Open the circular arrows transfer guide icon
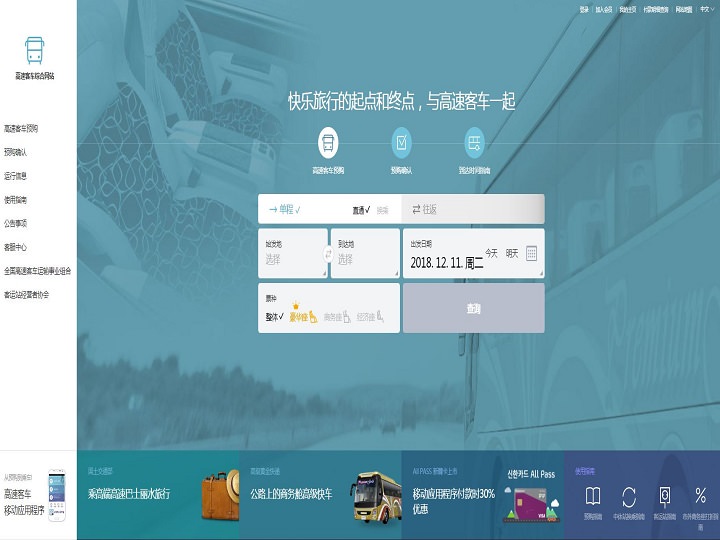720x540 pixels. pyautogui.click(x=629, y=497)
